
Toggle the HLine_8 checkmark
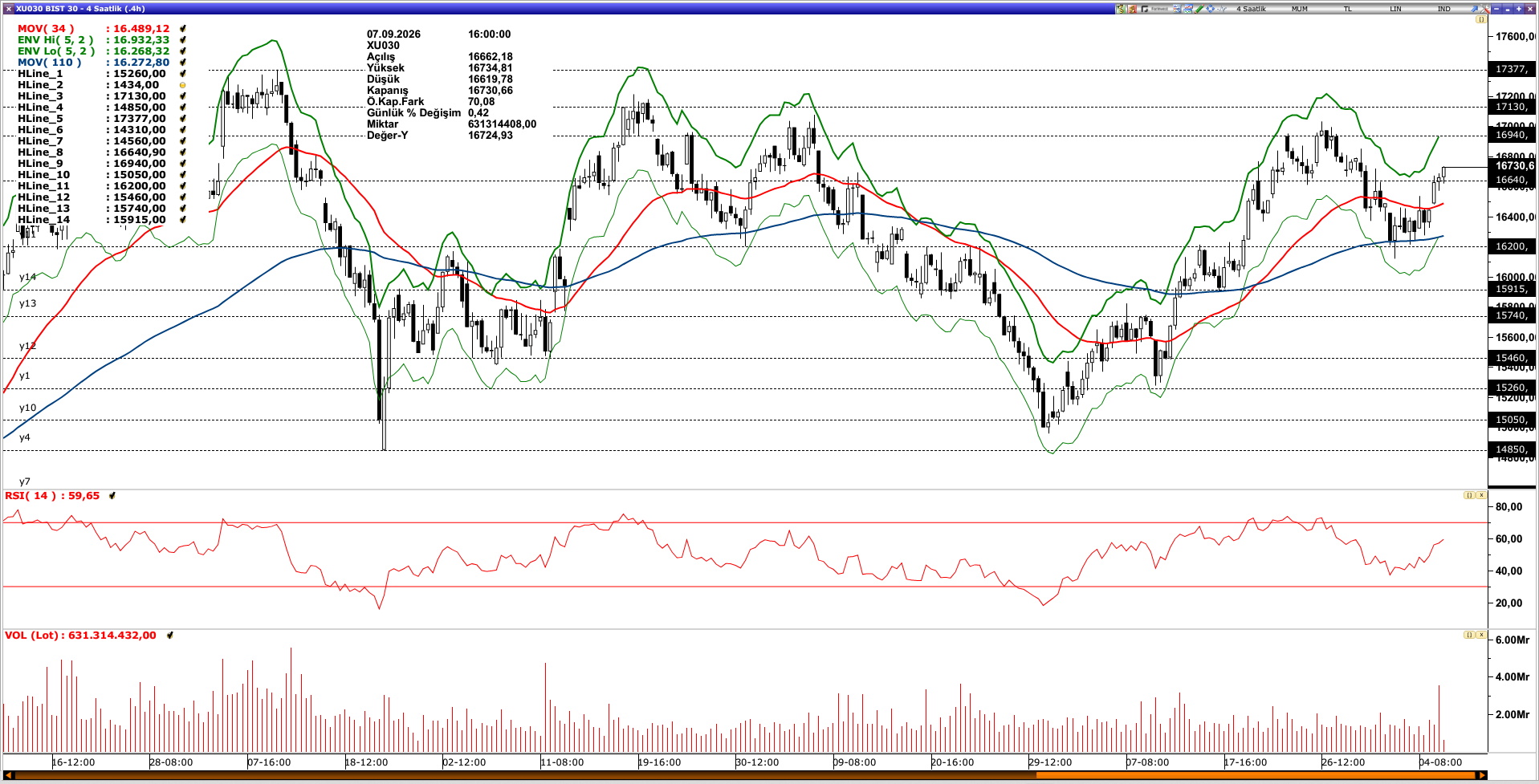pos(183,152)
